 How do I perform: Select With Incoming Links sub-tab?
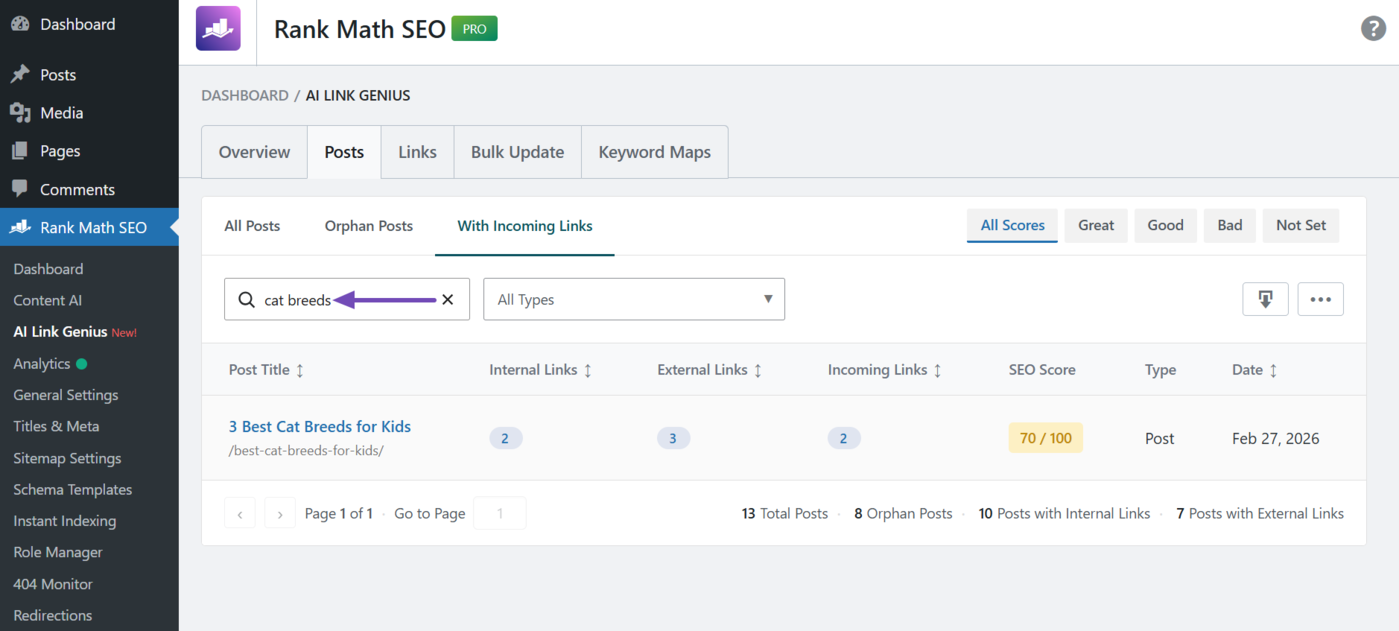525,226
